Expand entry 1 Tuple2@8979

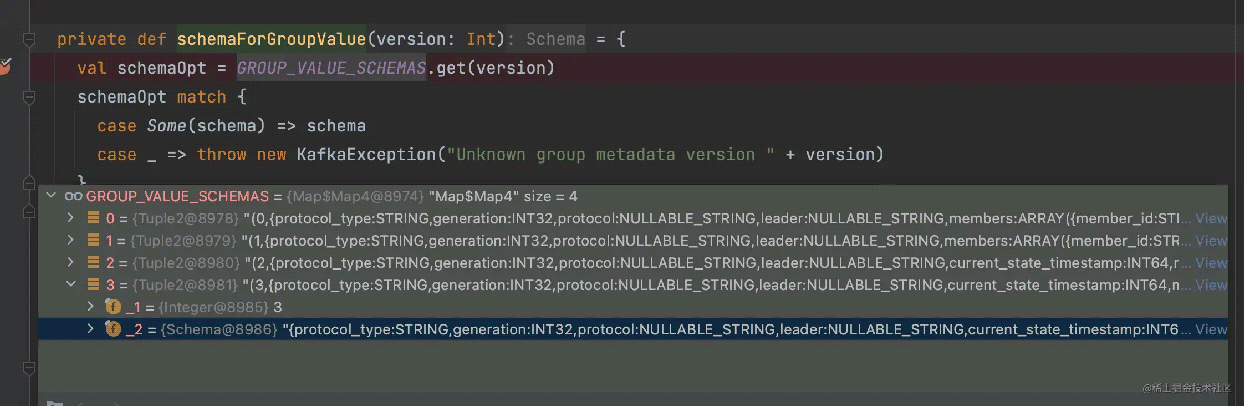[71, 240]
